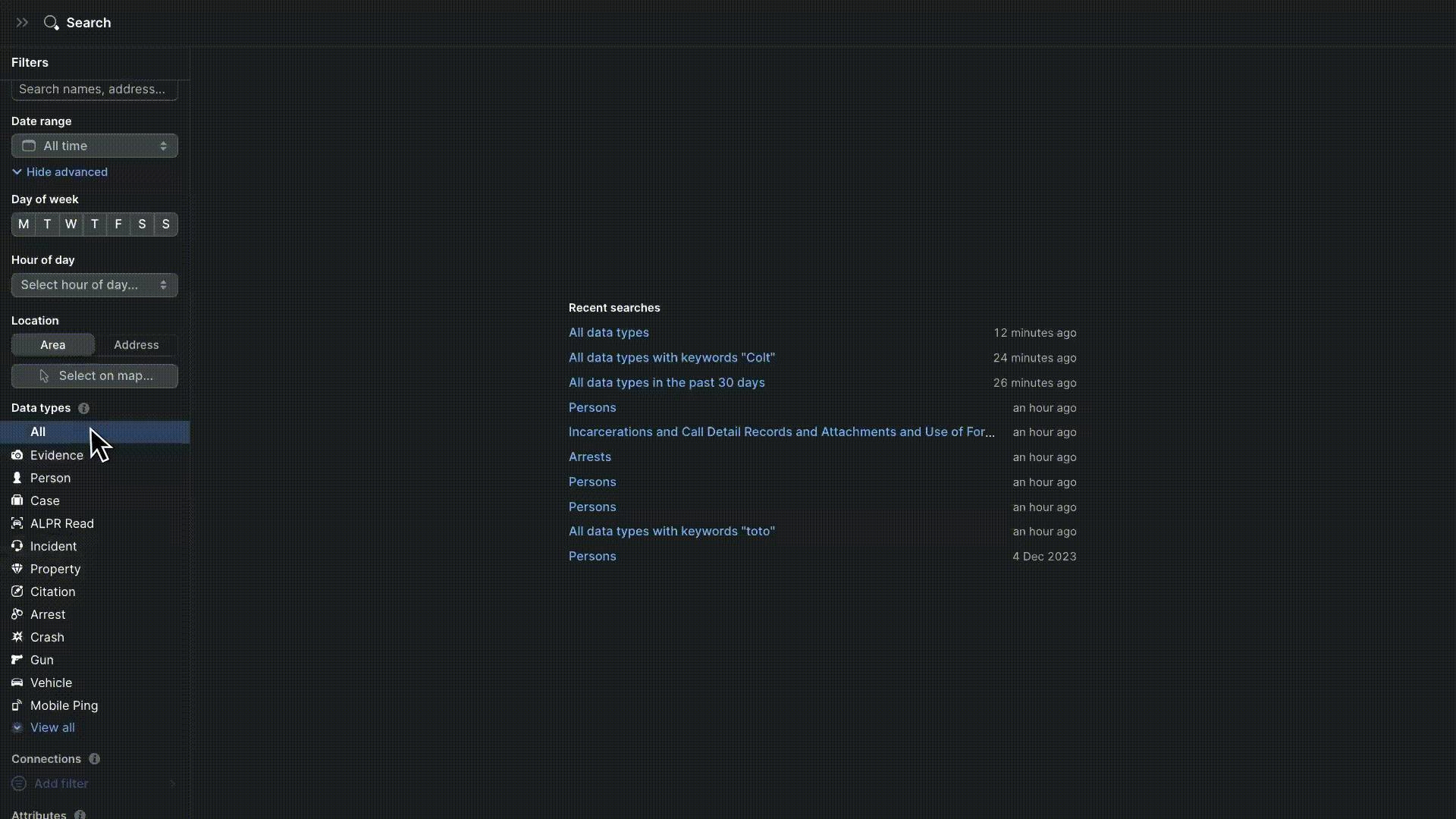1456x819 pixels.
Task: Click the Case briefcase icon
Action: click(17, 500)
